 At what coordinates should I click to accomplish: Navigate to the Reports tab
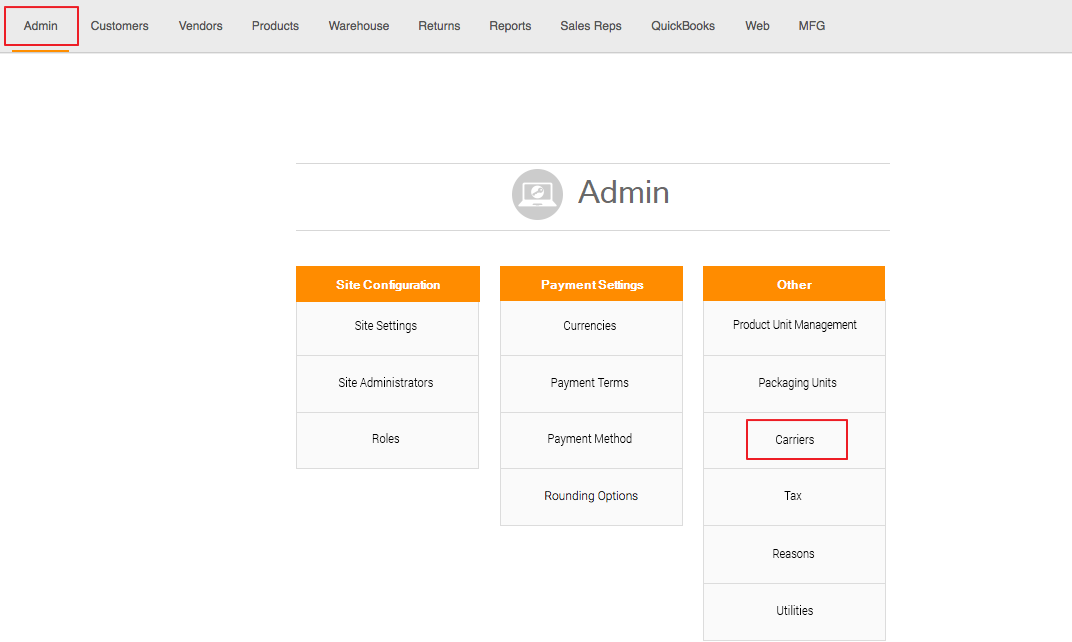(x=510, y=26)
